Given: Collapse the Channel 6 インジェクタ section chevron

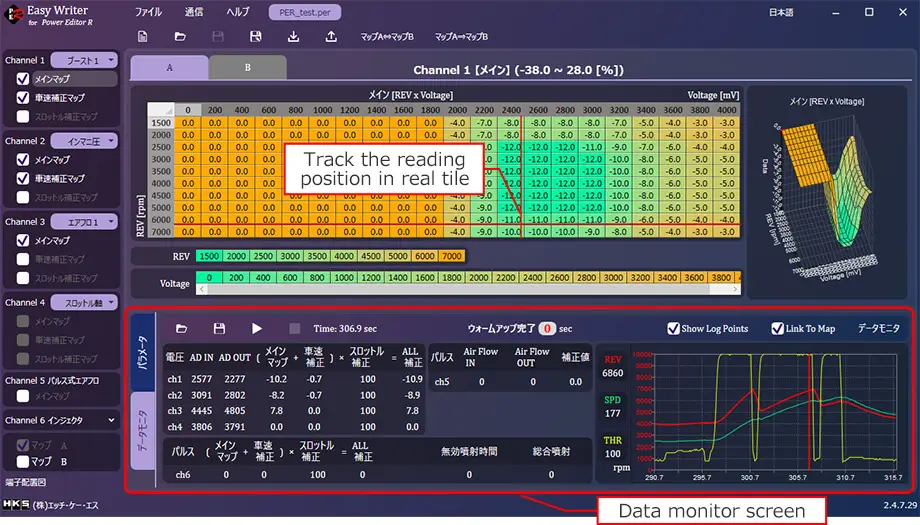Looking at the screenshot, I should (x=111, y=420).
